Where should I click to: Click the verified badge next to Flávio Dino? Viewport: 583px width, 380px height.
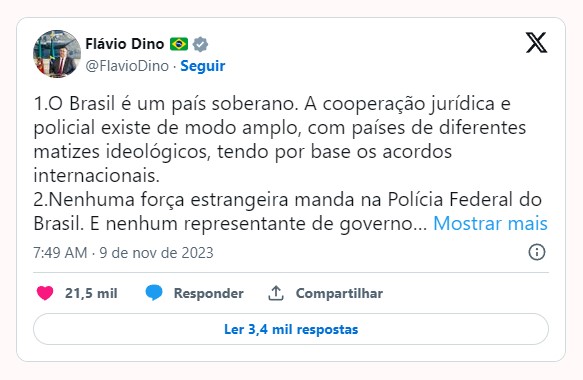click(200, 44)
